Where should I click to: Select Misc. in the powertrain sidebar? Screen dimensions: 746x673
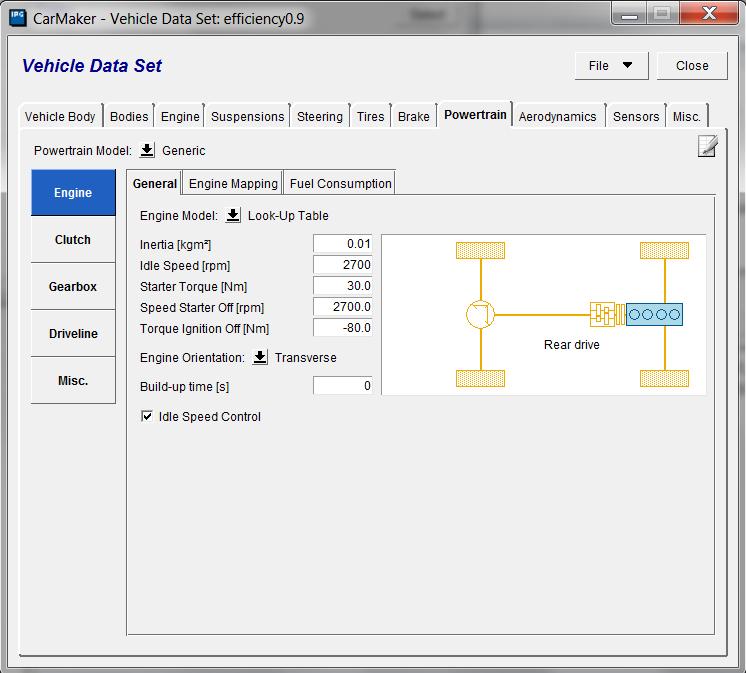73,380
